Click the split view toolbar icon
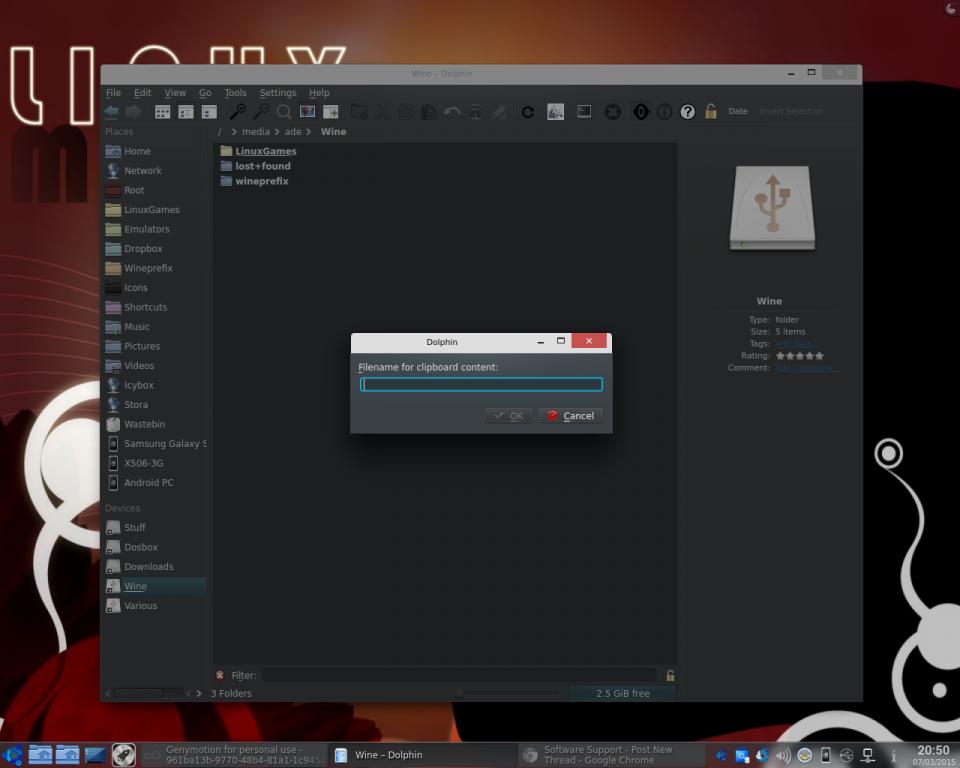 (330, 112)
